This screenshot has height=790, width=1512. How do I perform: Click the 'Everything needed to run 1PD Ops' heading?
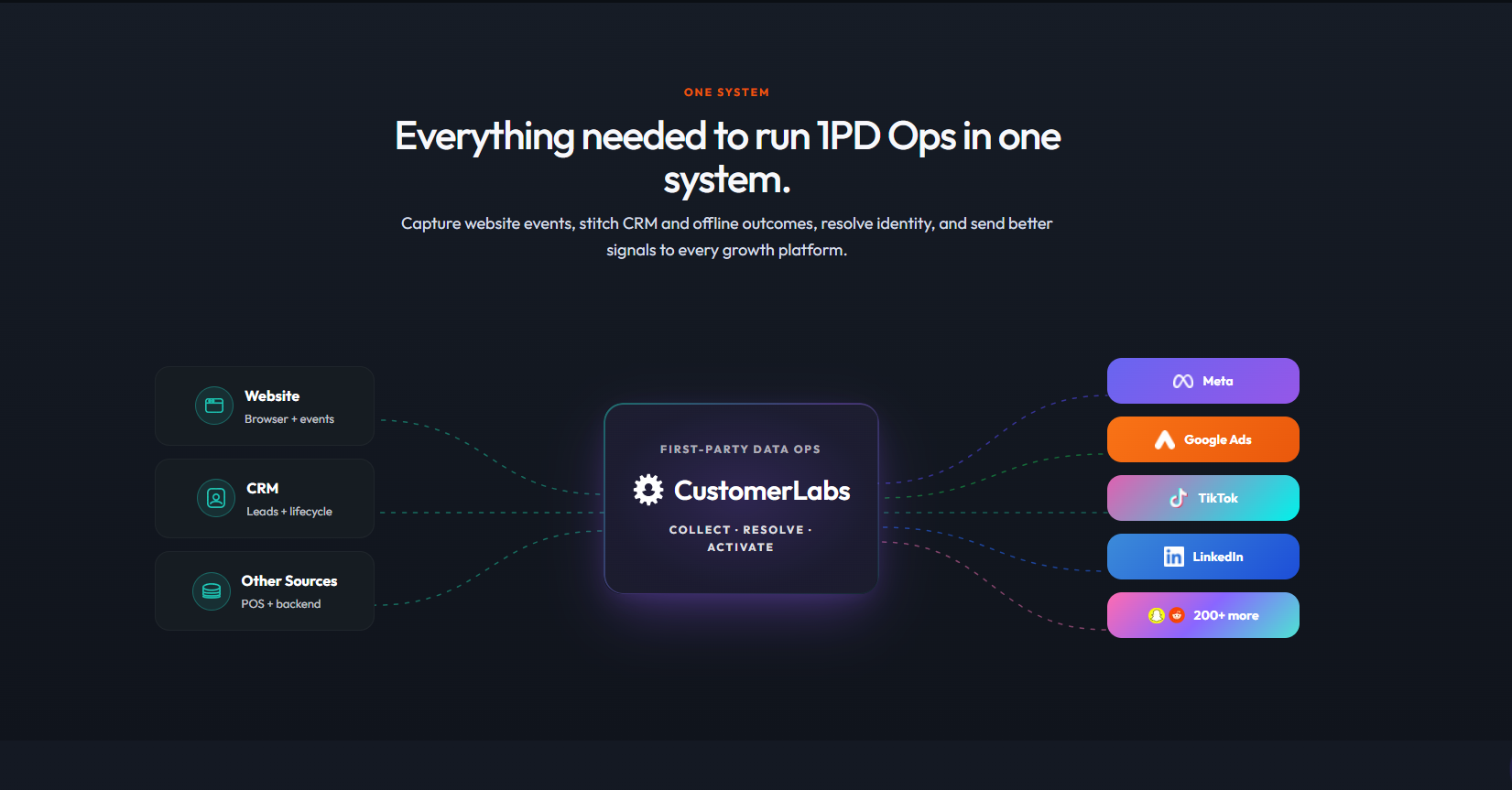tap(727, 157)
